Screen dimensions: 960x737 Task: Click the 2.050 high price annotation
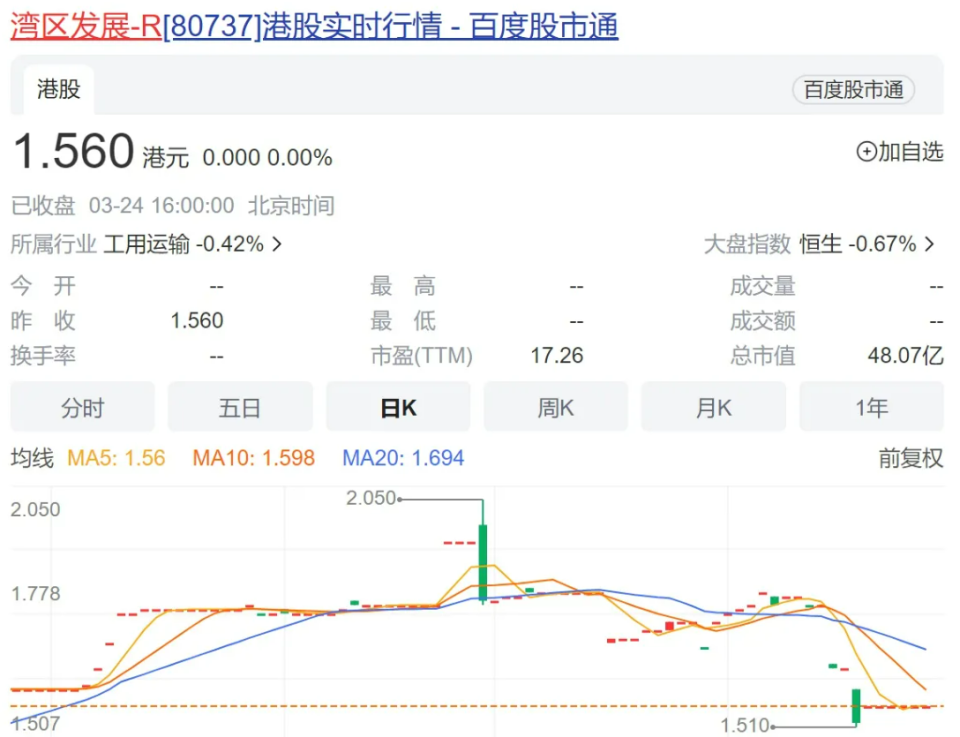pyautogui.click(x=371, y=498)
